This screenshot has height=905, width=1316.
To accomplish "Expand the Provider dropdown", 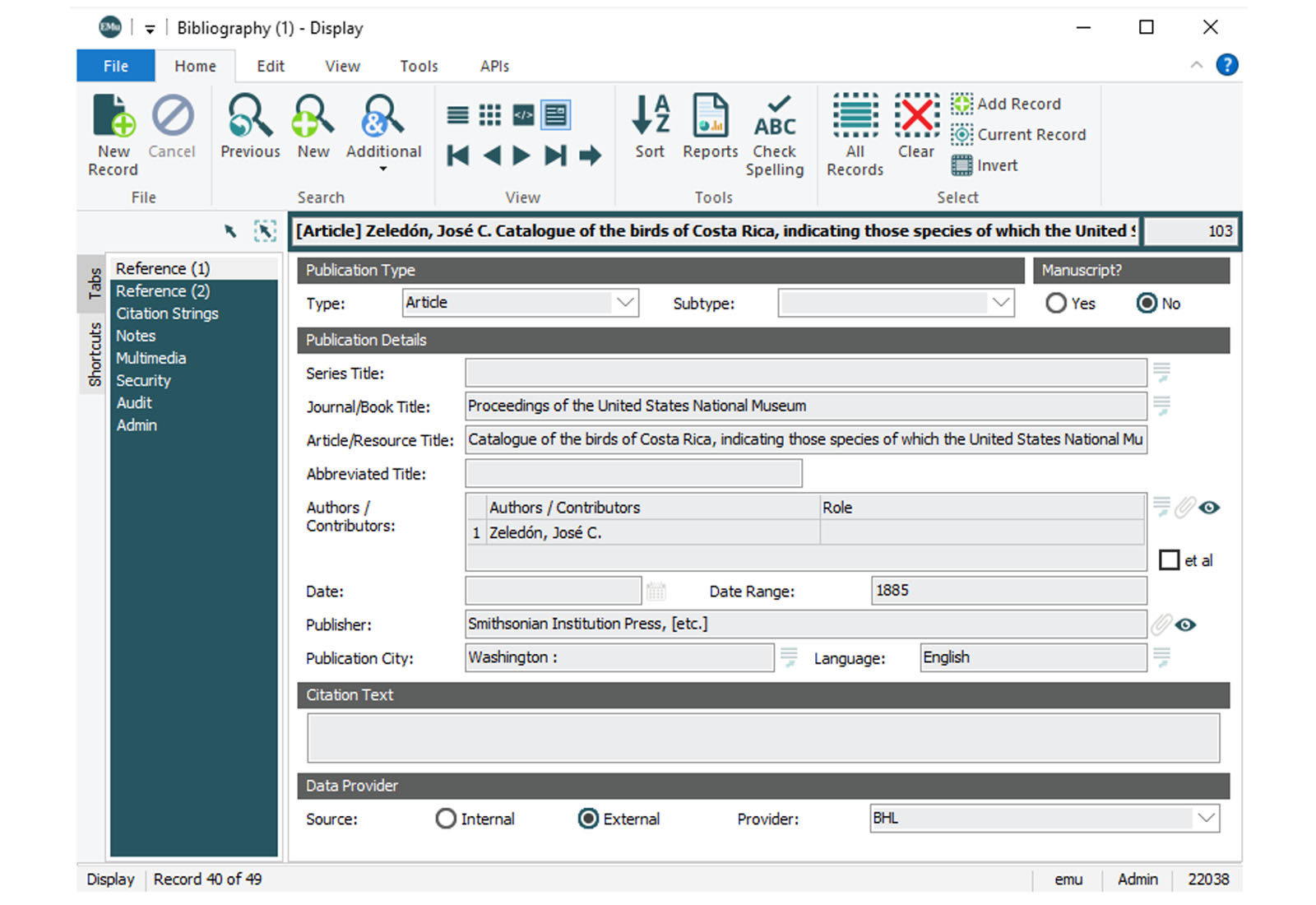I will click(1206, 819).
